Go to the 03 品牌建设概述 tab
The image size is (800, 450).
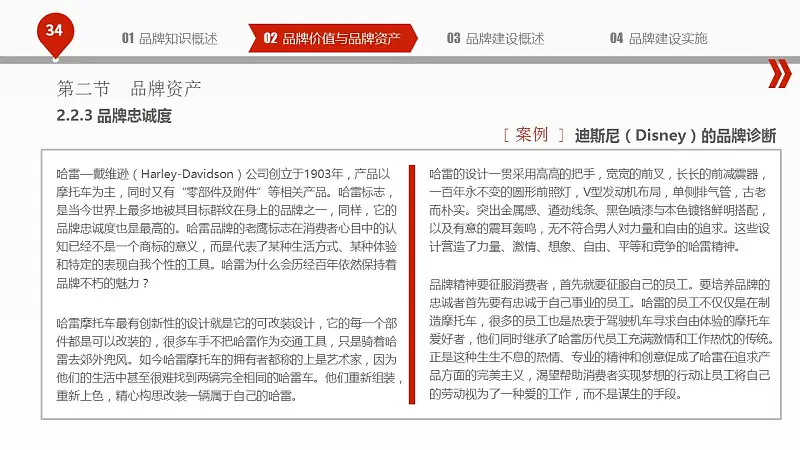[495, 38]
